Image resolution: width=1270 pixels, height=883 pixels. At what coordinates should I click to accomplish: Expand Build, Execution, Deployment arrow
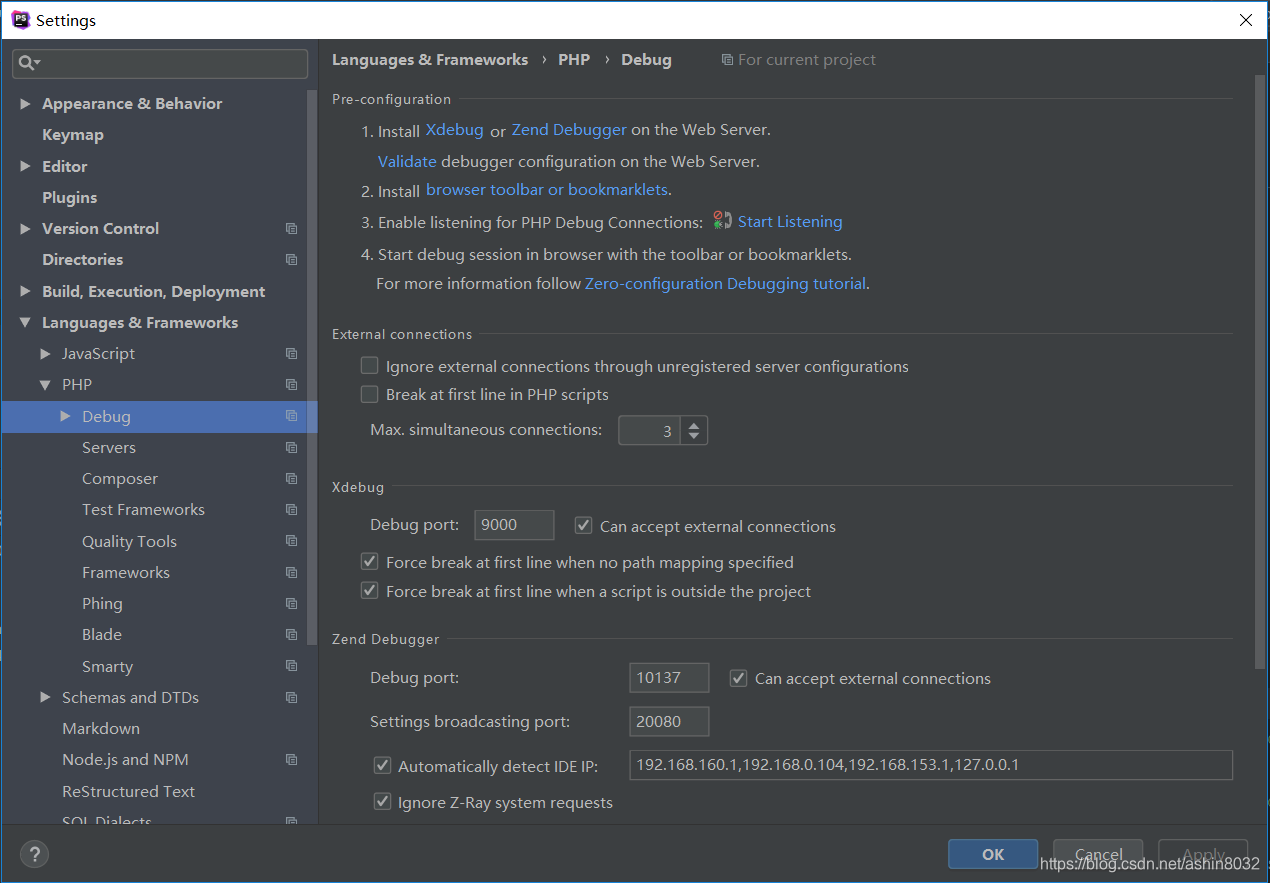click(x=25, y=291)
